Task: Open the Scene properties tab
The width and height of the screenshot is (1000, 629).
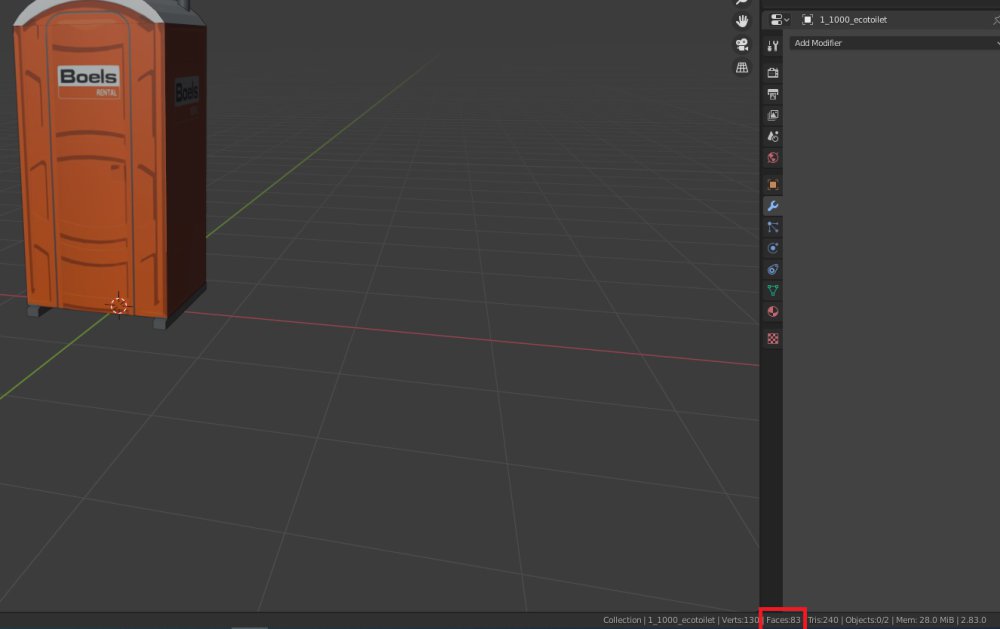Action: 773,137
